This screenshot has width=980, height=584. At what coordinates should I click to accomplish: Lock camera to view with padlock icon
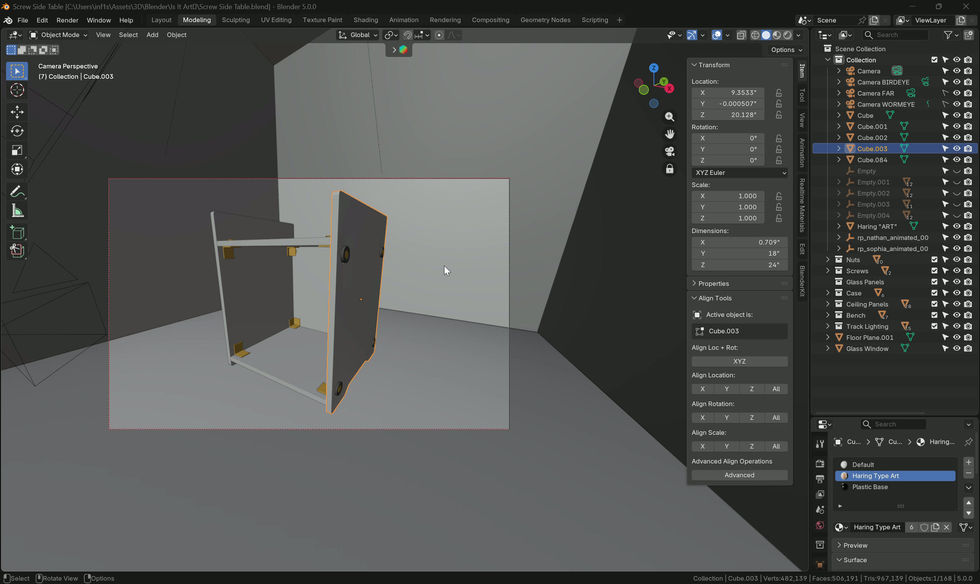tap(669, 169)
